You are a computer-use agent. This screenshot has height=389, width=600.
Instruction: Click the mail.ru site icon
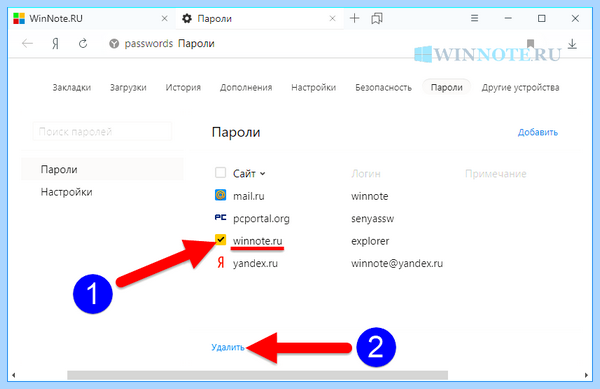pyautogui.click(x=220, y=195)
